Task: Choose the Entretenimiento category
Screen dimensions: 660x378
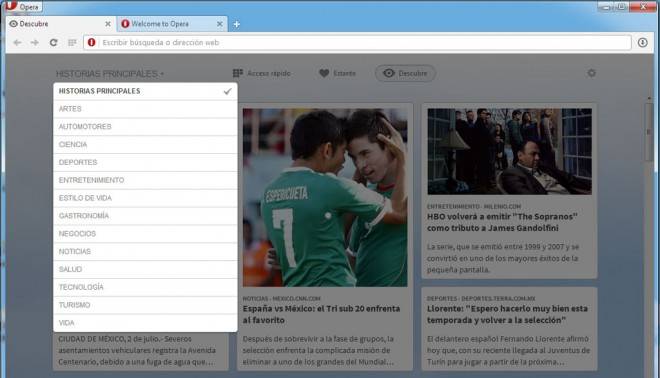Action: point(145,180)
